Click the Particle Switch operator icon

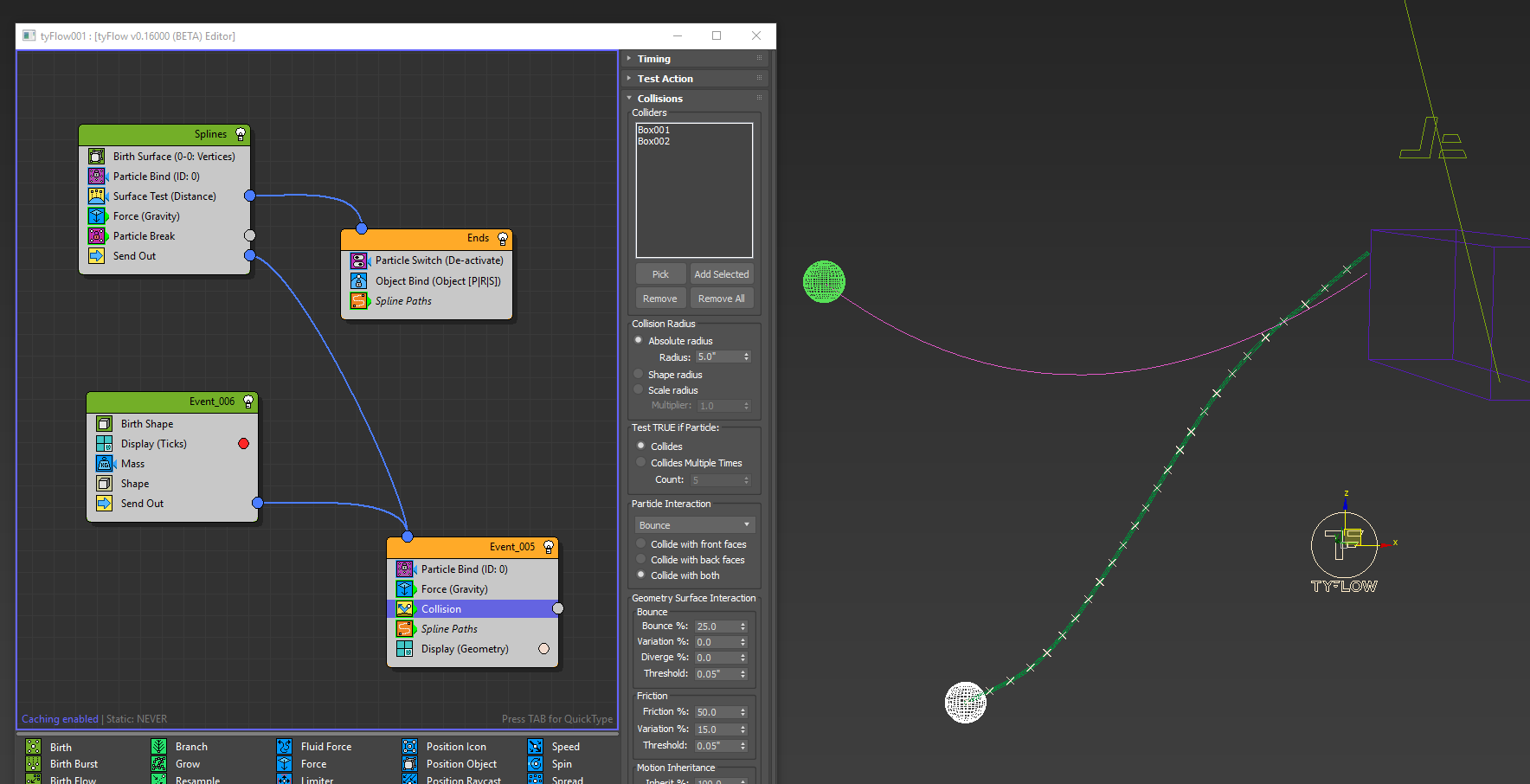tap(359, 260)
